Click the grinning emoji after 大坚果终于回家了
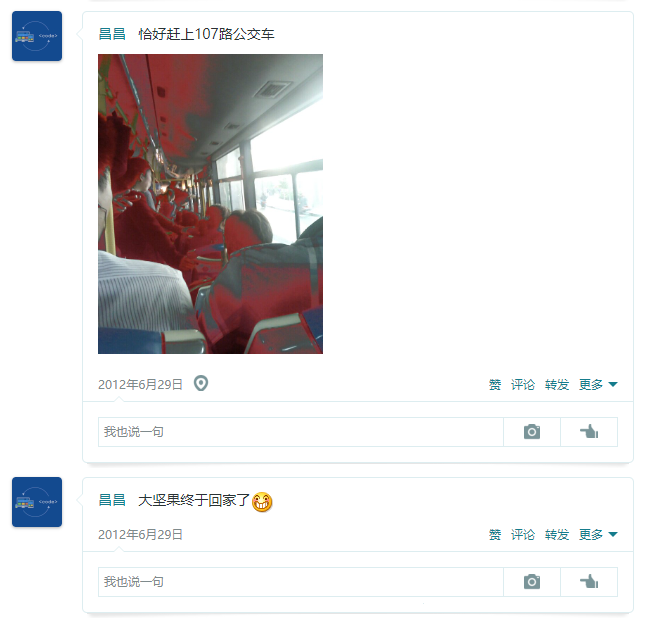Image resolution: width=653 pixels, height=619 pixels. click(x=262, y=502)
